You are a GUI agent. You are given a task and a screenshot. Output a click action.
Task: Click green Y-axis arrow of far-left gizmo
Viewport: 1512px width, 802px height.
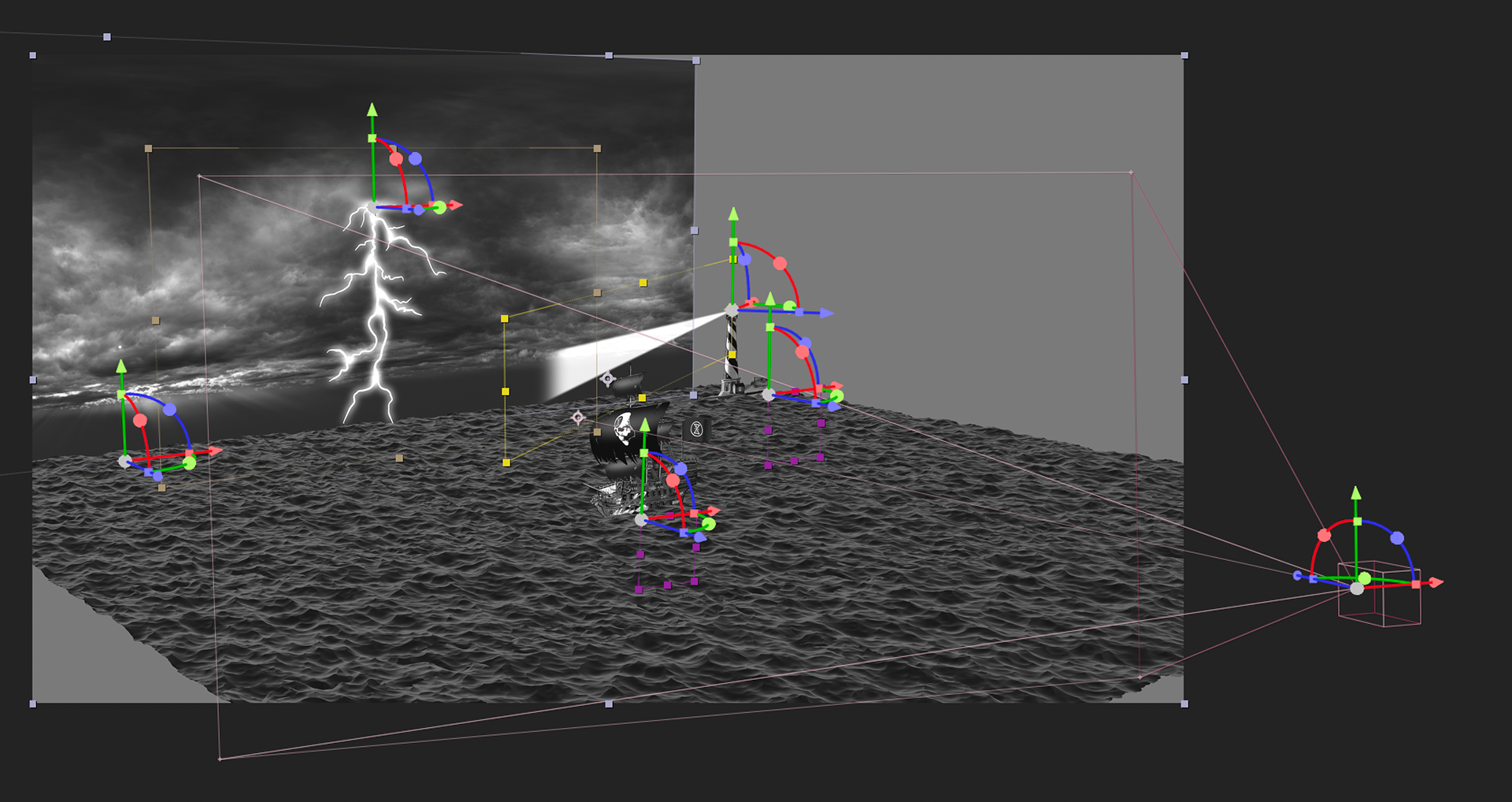click(x=121, y=366)
